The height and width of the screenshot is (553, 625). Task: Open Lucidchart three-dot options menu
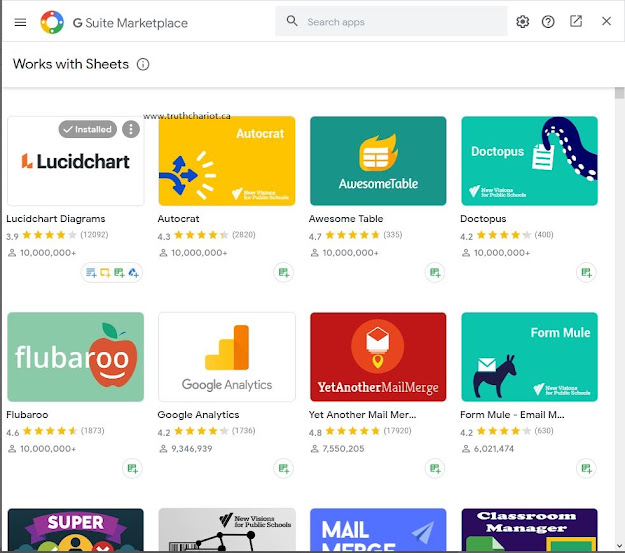point(131,129)
